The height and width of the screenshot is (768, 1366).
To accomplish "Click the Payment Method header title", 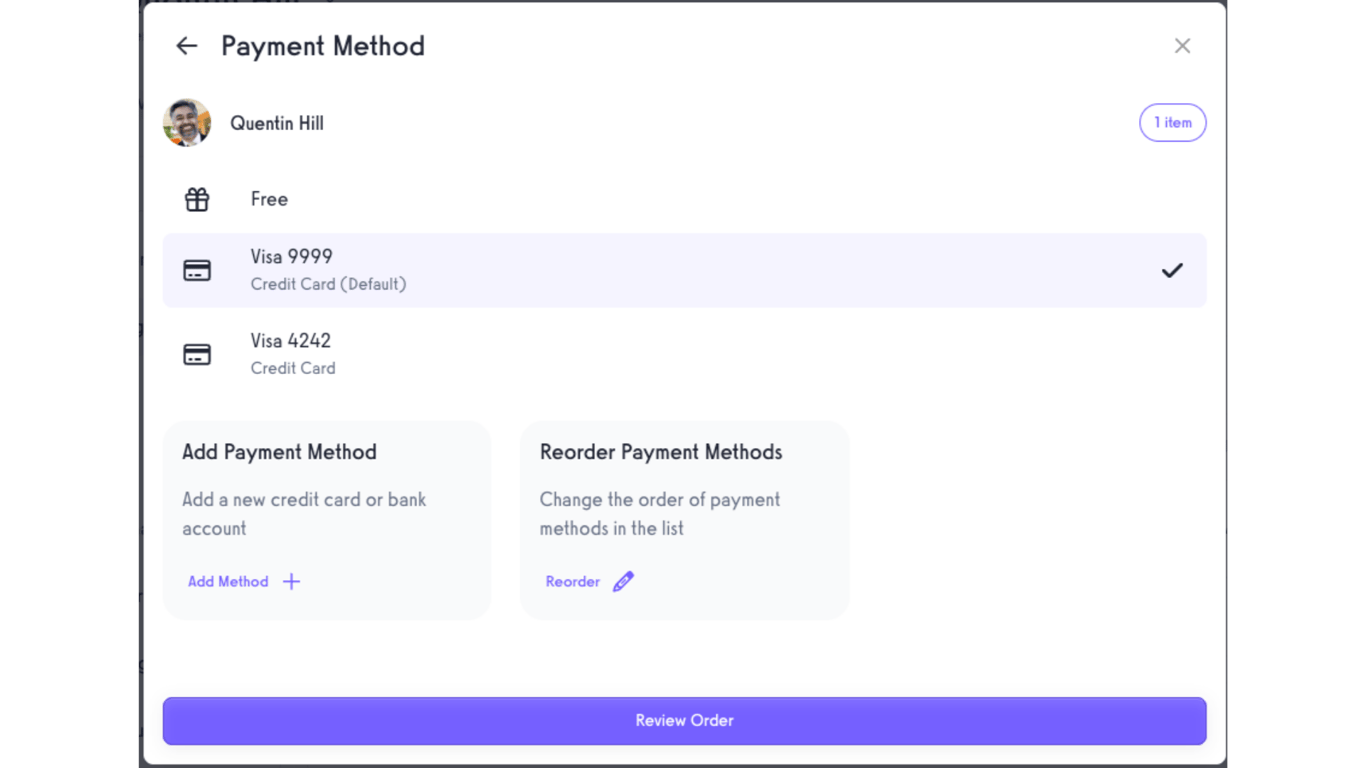I will pyautogui.click(x=323, y=46).
